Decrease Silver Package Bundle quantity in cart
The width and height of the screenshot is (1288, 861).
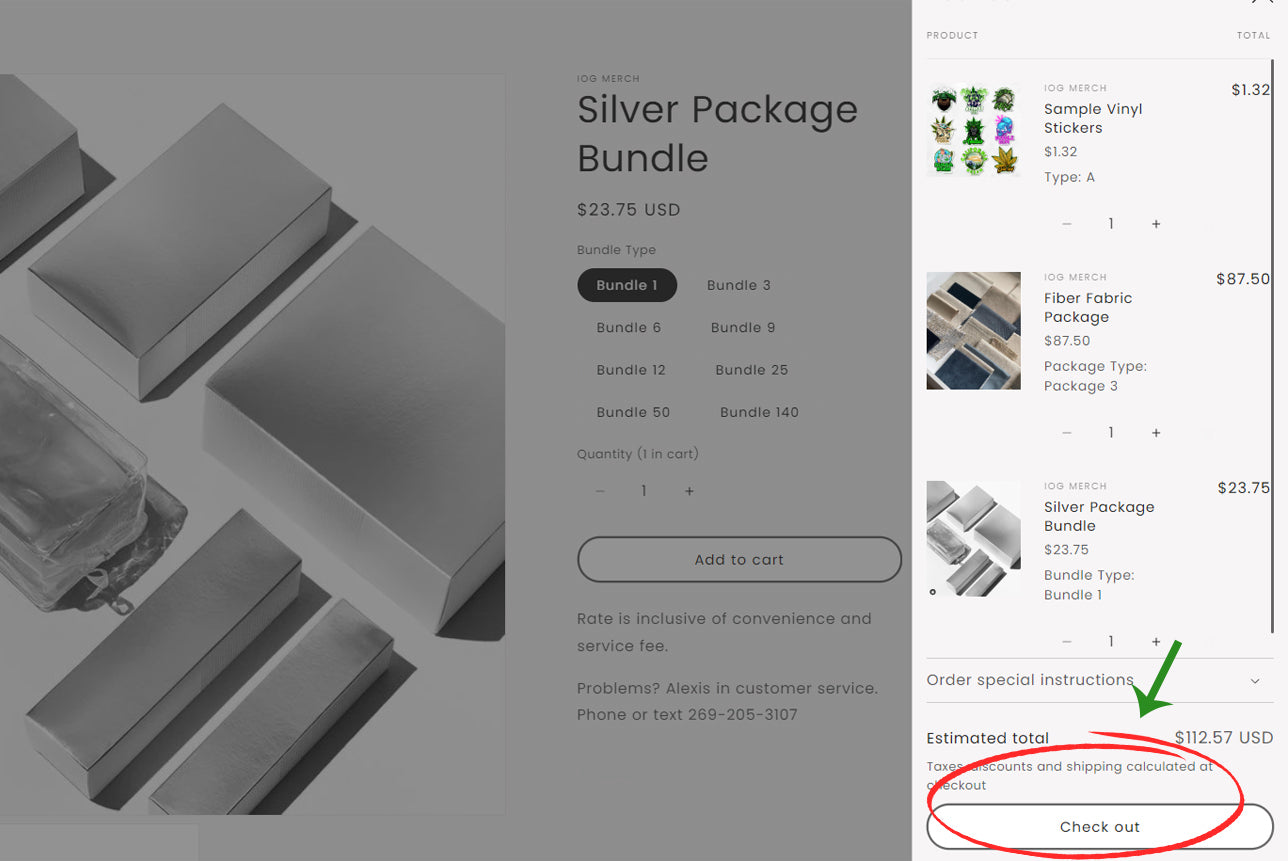point(1067,642)
